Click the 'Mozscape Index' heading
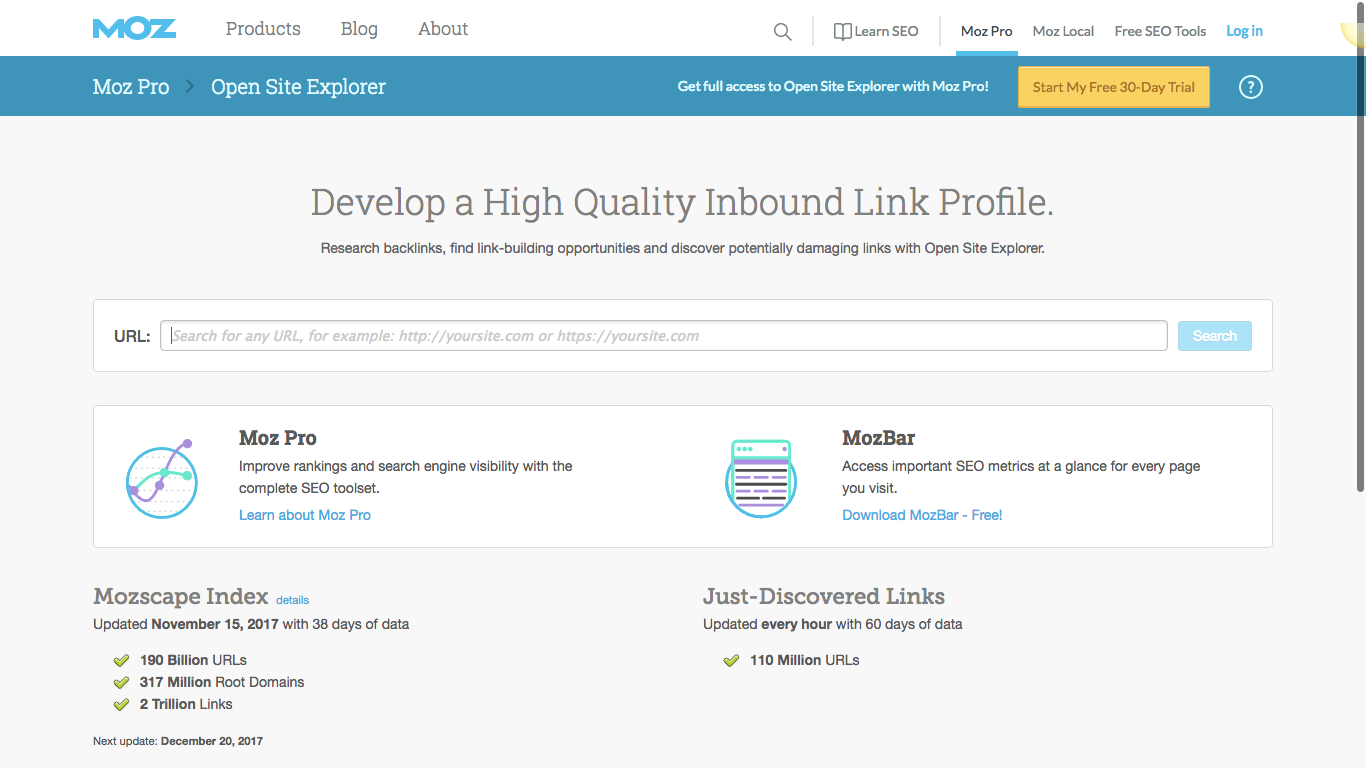The image size is (1366, 768). (181, 597)
